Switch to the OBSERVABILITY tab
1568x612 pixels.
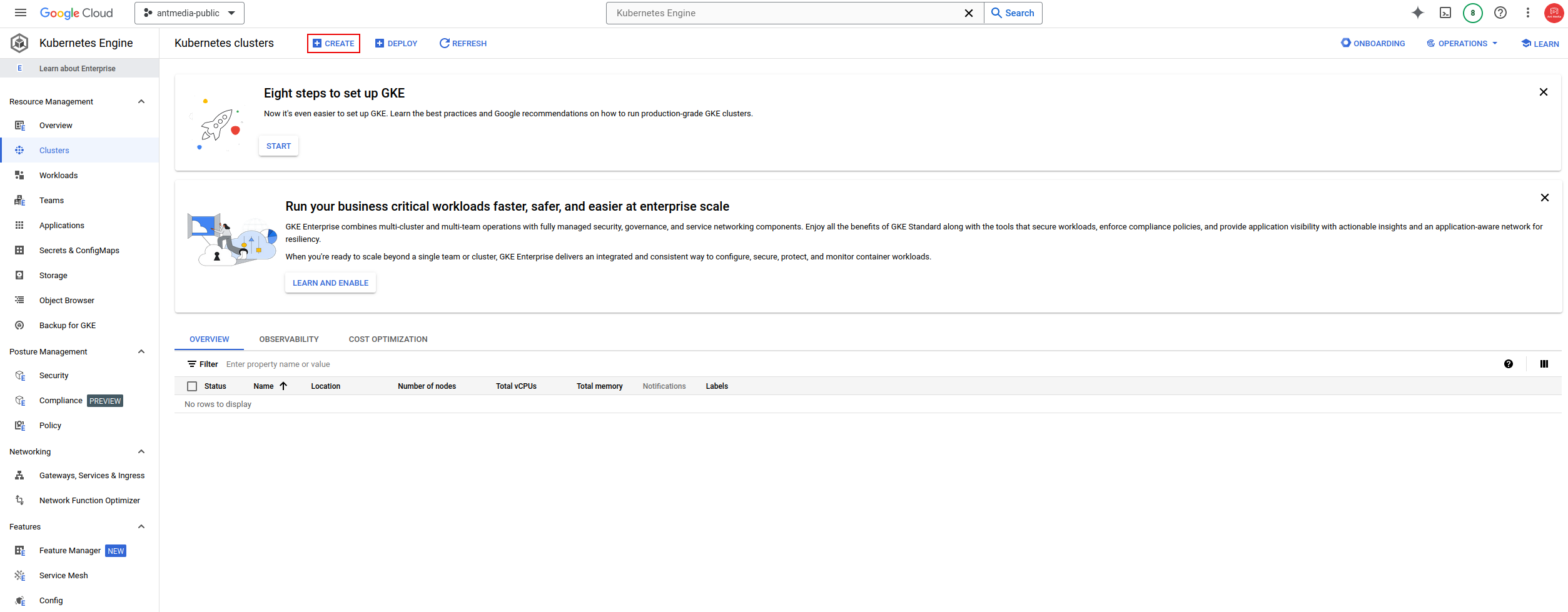pyautogui.click(x=289, y=339)
